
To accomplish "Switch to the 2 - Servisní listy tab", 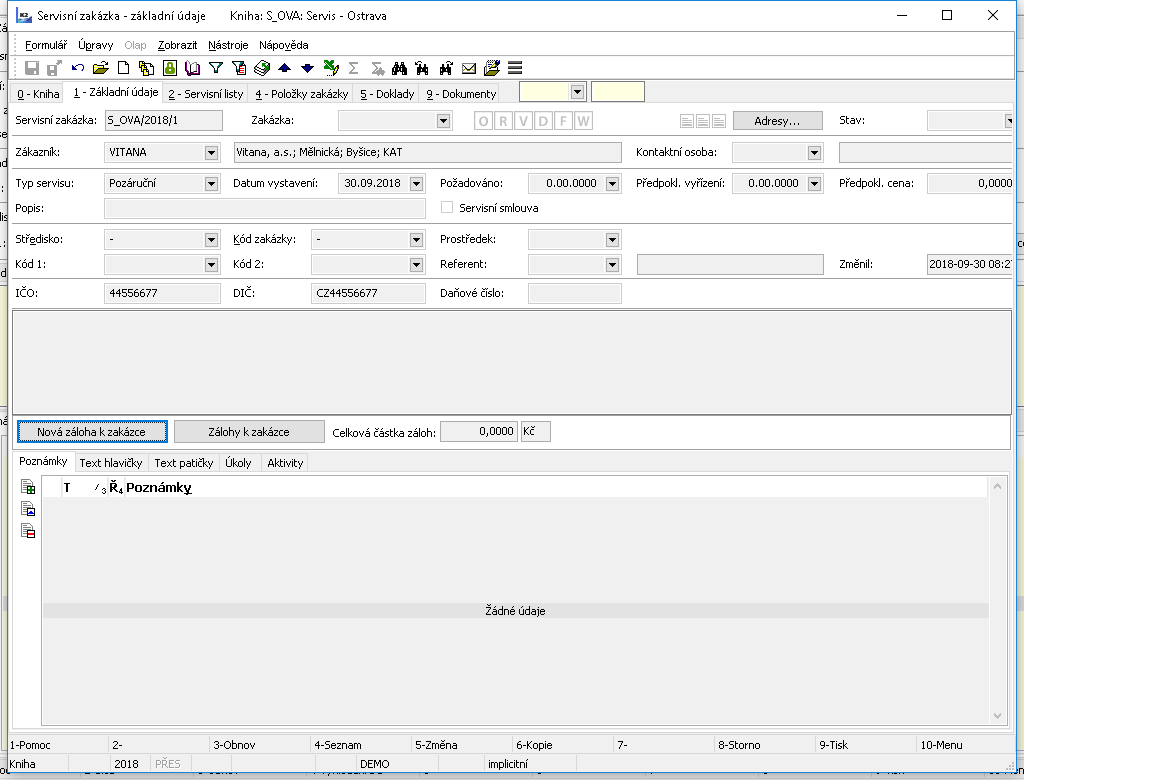I will pyautogui.click(x=205, y=94).
